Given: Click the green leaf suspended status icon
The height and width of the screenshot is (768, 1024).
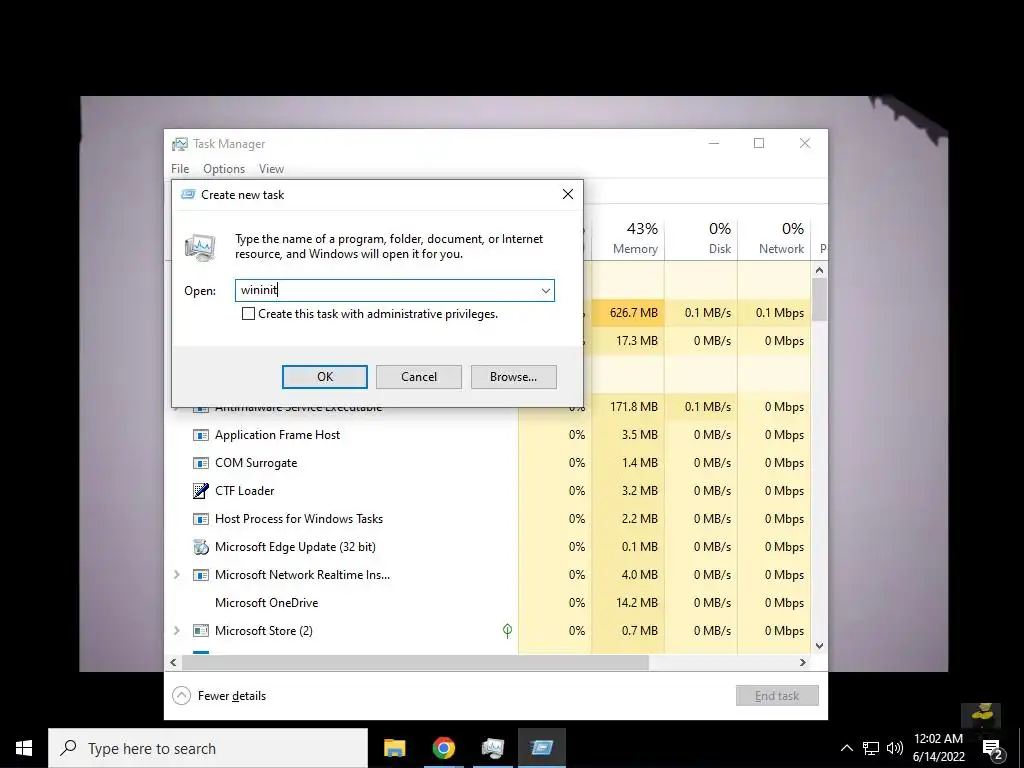Looking at the screenshot, I should coord(507,631).
